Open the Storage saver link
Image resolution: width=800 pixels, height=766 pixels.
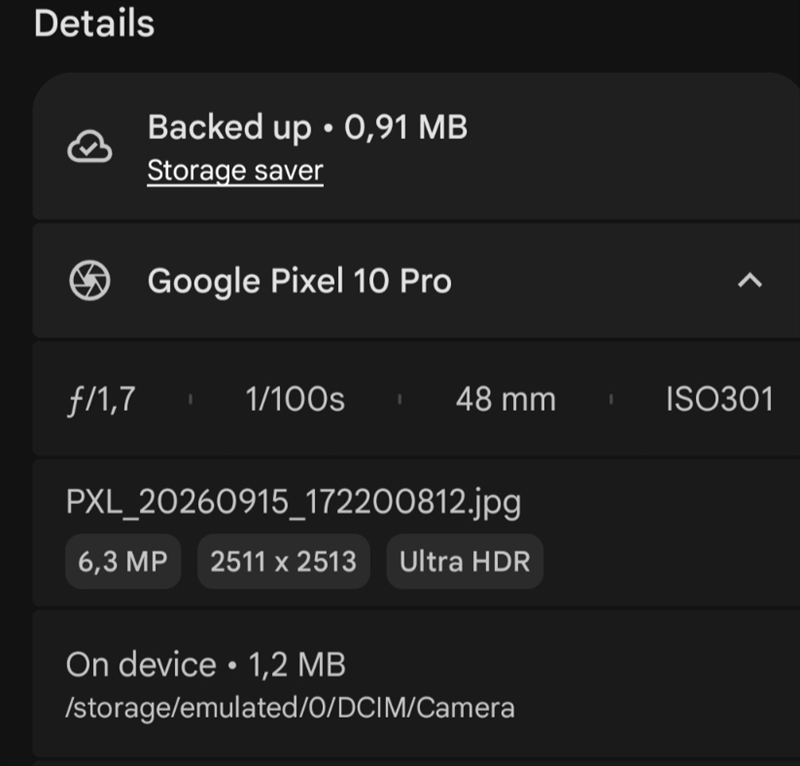click(x=235, y=170)
